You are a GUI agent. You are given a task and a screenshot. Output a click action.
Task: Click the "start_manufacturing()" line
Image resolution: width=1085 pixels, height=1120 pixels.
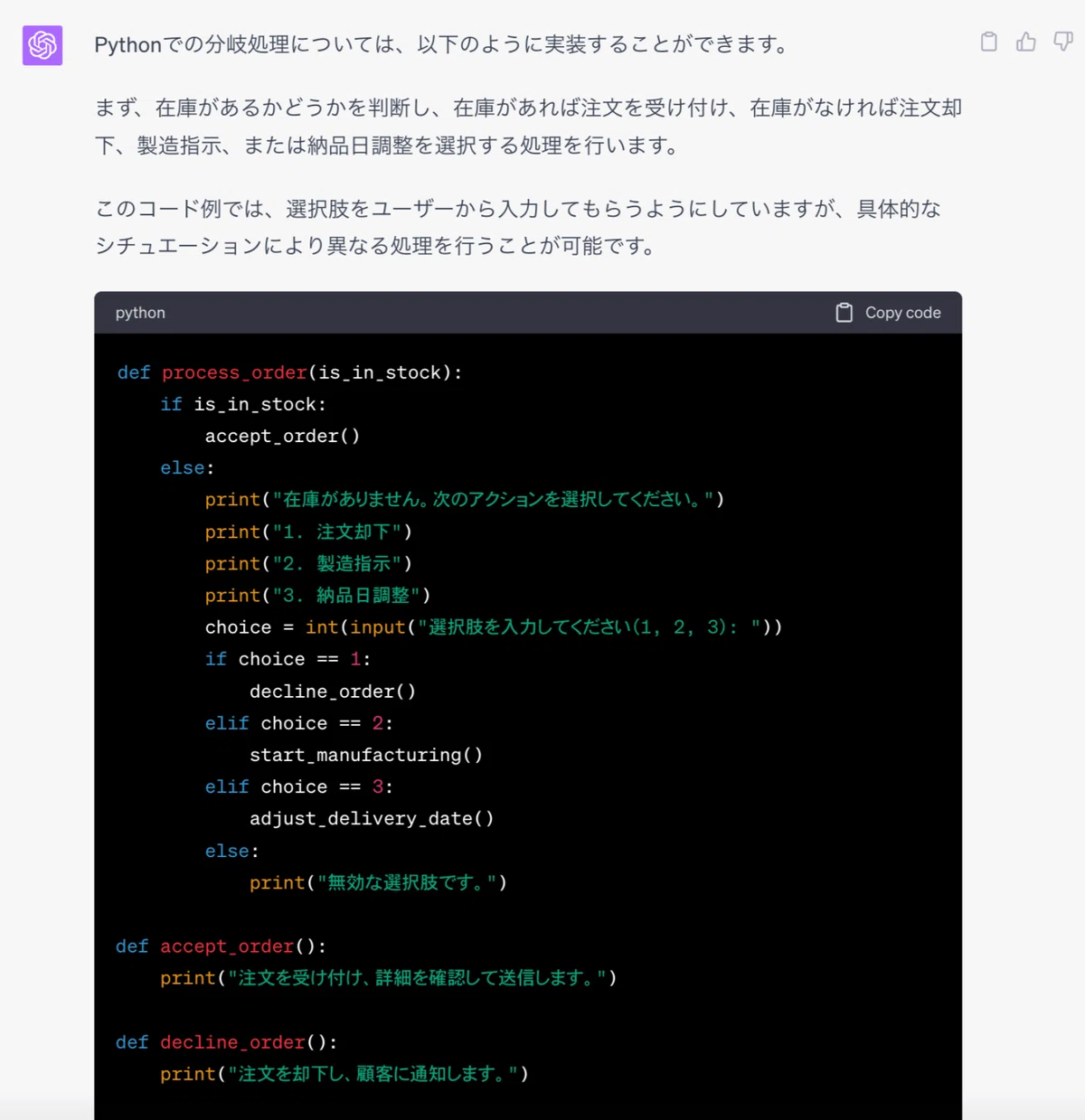point(366,755)
